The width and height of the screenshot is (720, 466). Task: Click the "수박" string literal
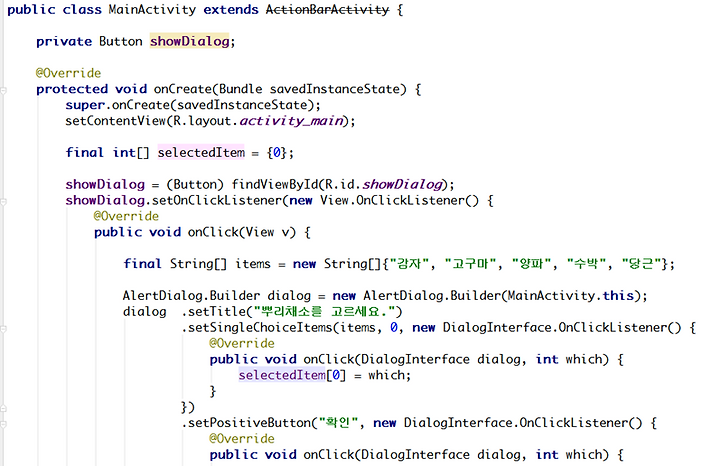[586, 264]
